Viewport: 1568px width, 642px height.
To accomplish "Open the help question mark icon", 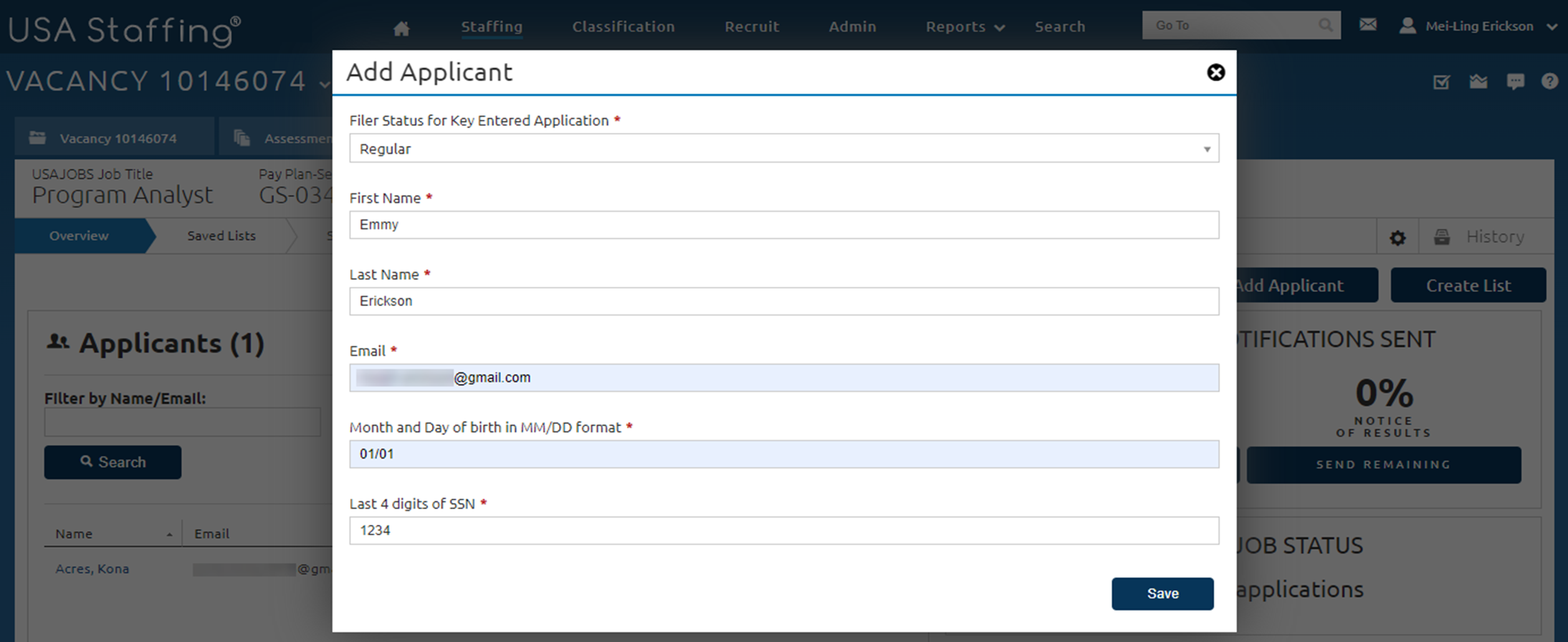I will [1549, 81].
